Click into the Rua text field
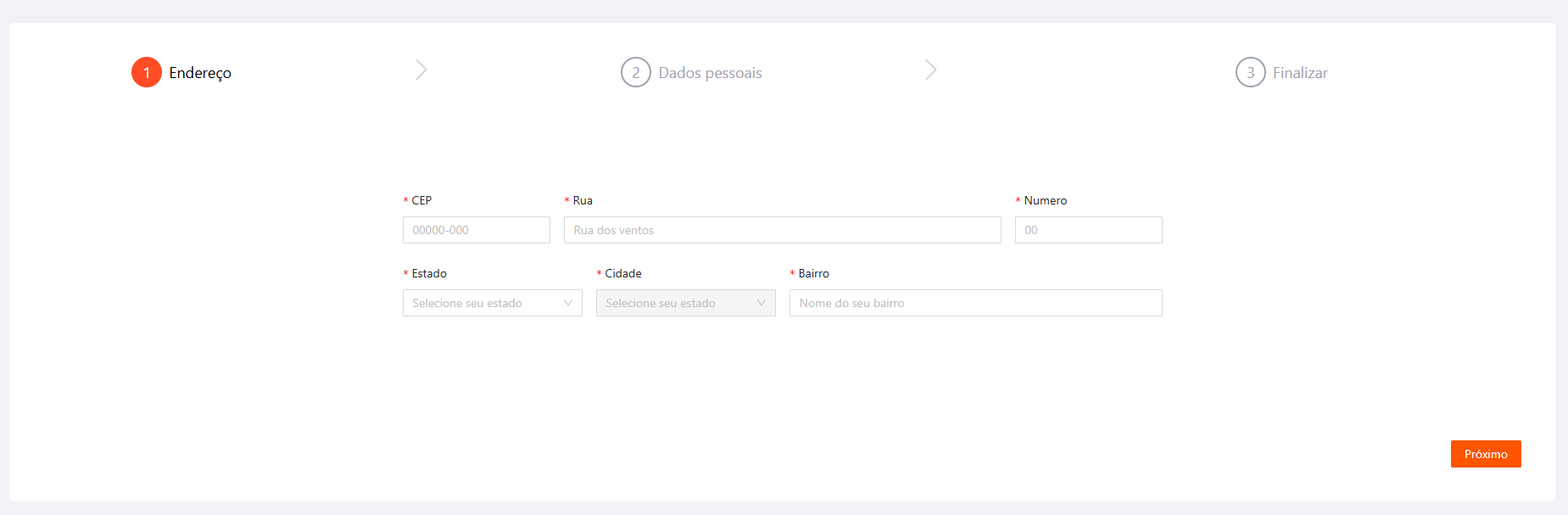The image size is (1568, 515). point(782,230)
